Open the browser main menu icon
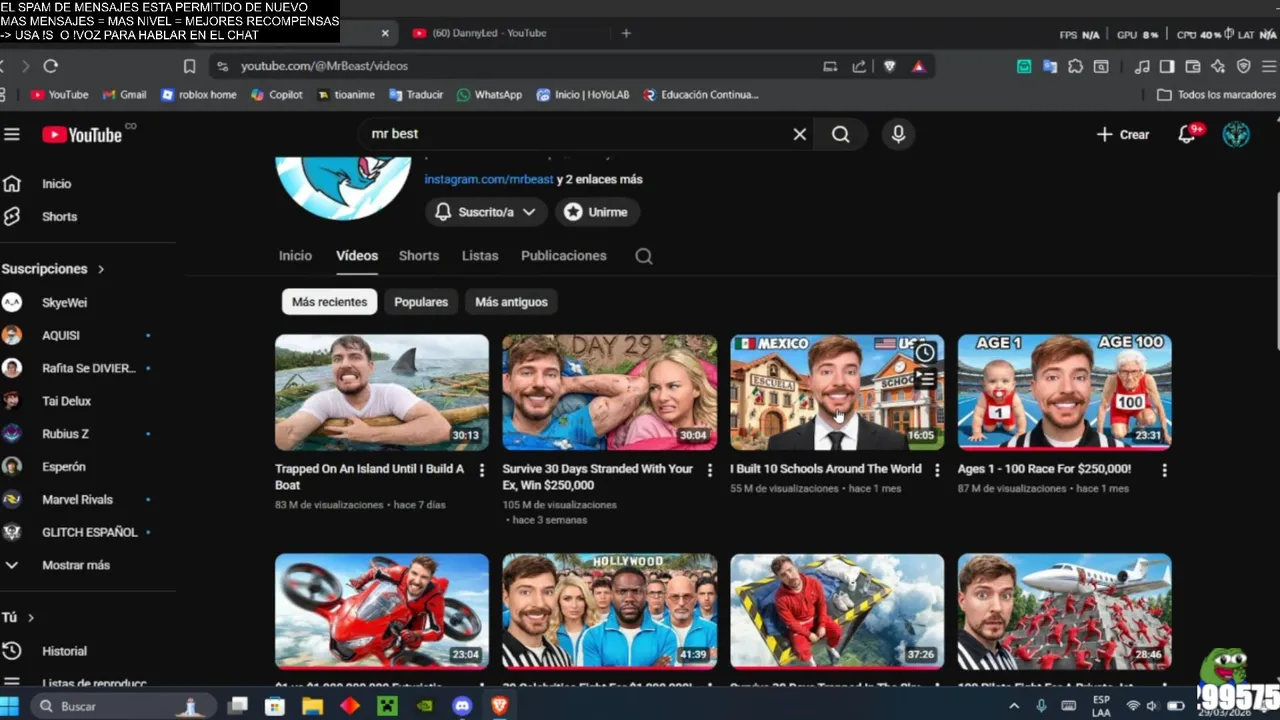The height and width of the screenshot is (720, 1280). coord(1269,66)
